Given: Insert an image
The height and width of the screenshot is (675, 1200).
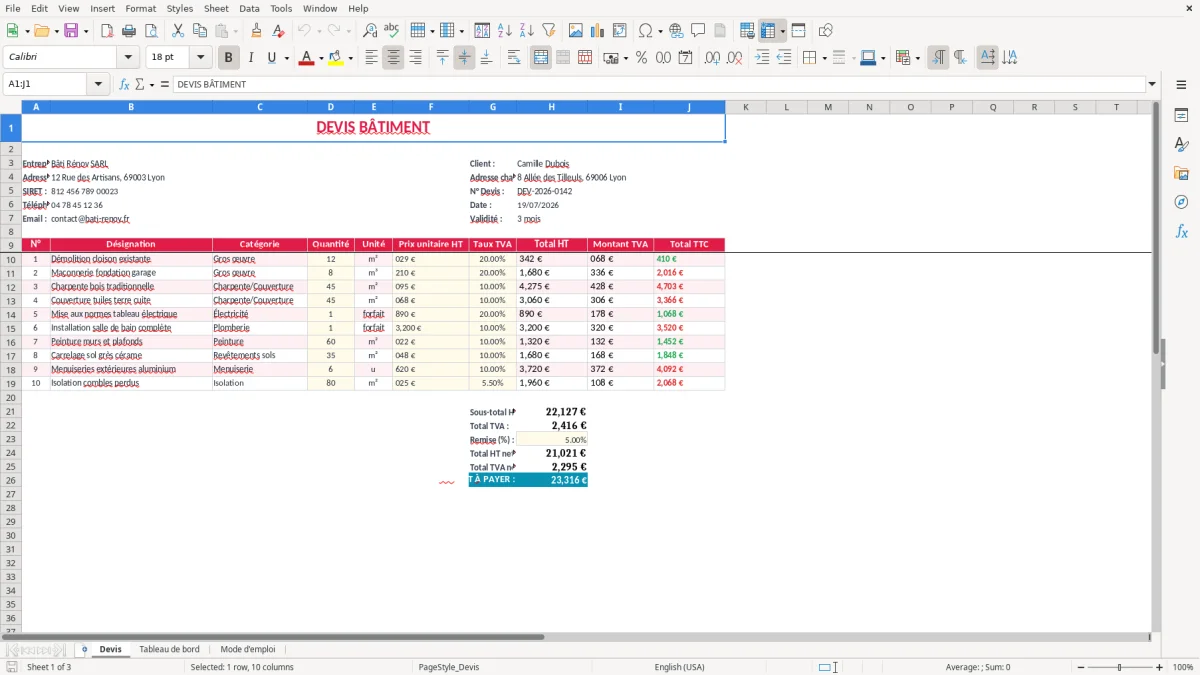Looking at the screenshot, I should coord(576,31).
